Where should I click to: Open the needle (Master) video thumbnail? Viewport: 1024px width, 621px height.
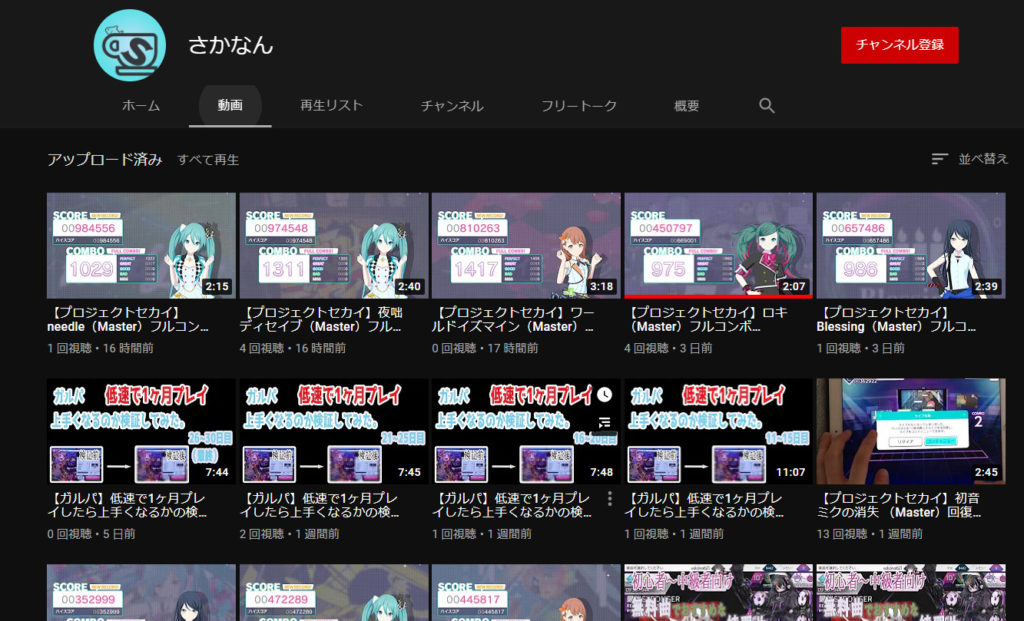141,246
